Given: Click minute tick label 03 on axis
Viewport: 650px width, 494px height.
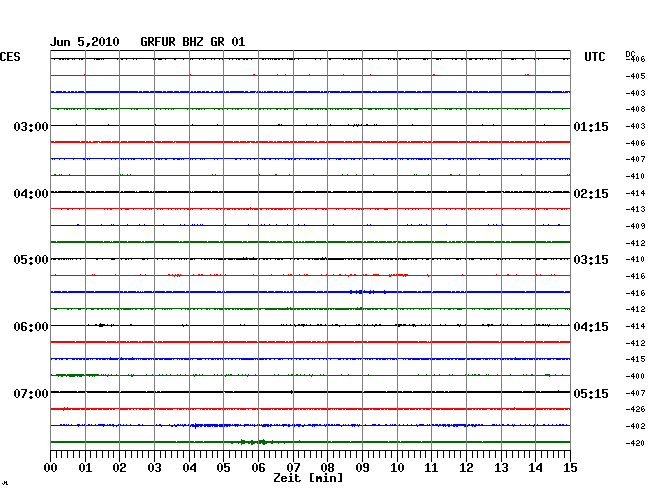Looking at the screenshot, I should point(155,468).
